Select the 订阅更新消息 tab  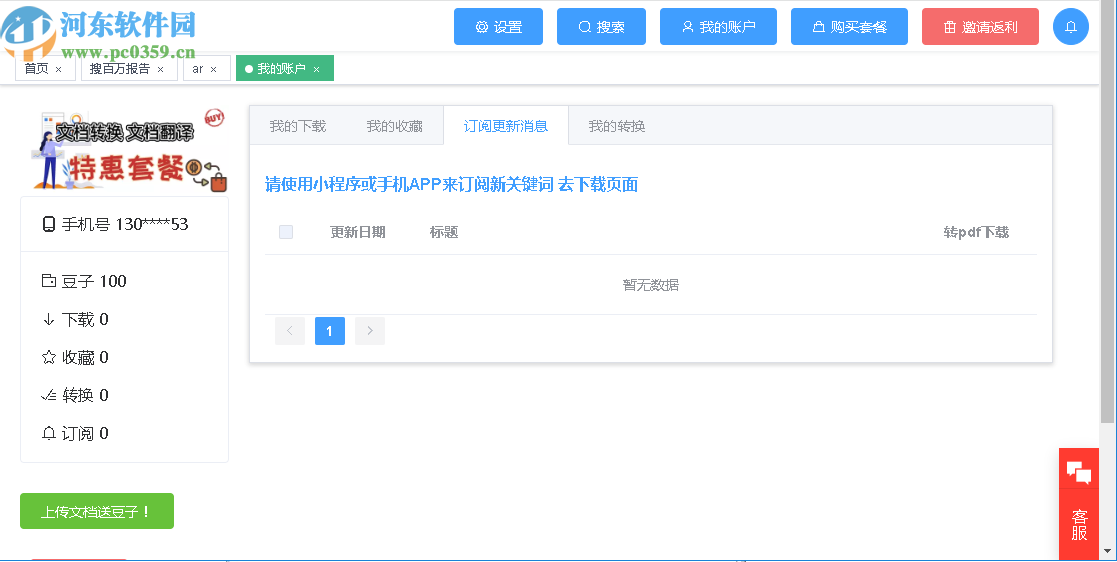click(506, 126)
